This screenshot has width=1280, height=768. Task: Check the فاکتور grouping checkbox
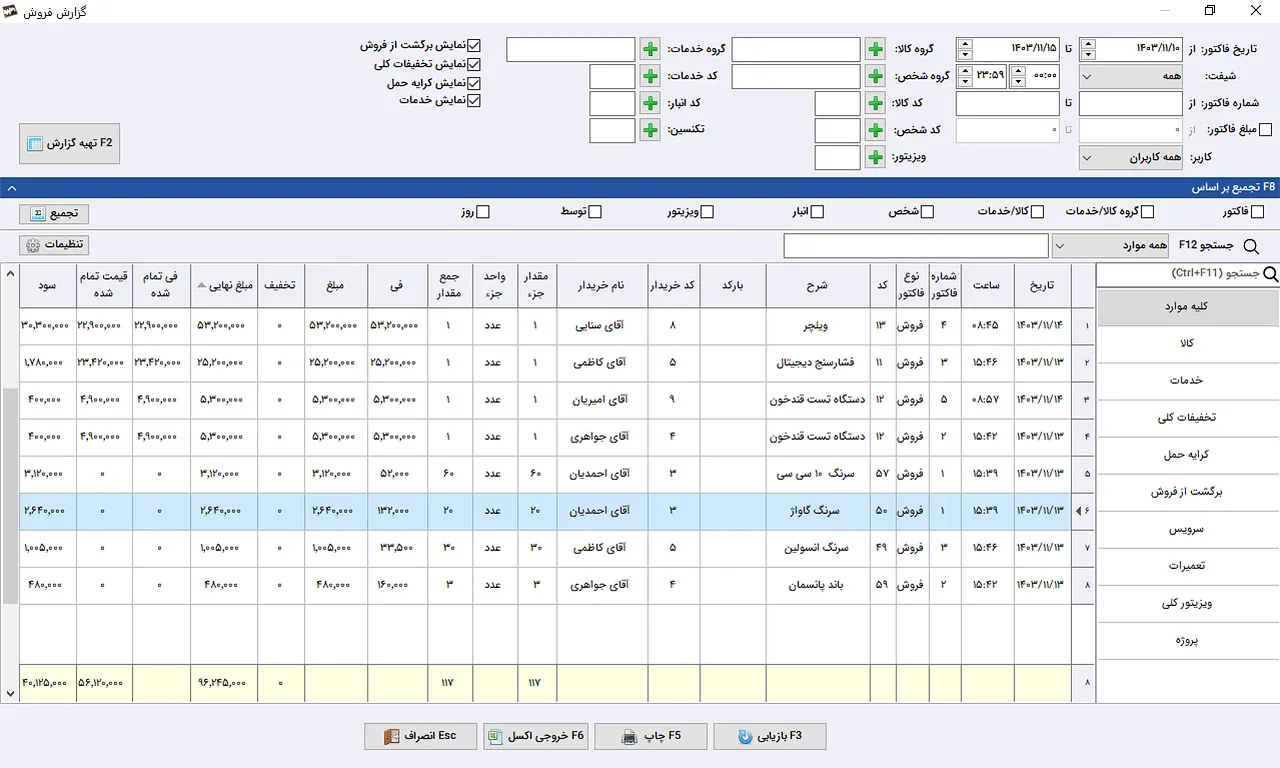(x=1258, y=212)
